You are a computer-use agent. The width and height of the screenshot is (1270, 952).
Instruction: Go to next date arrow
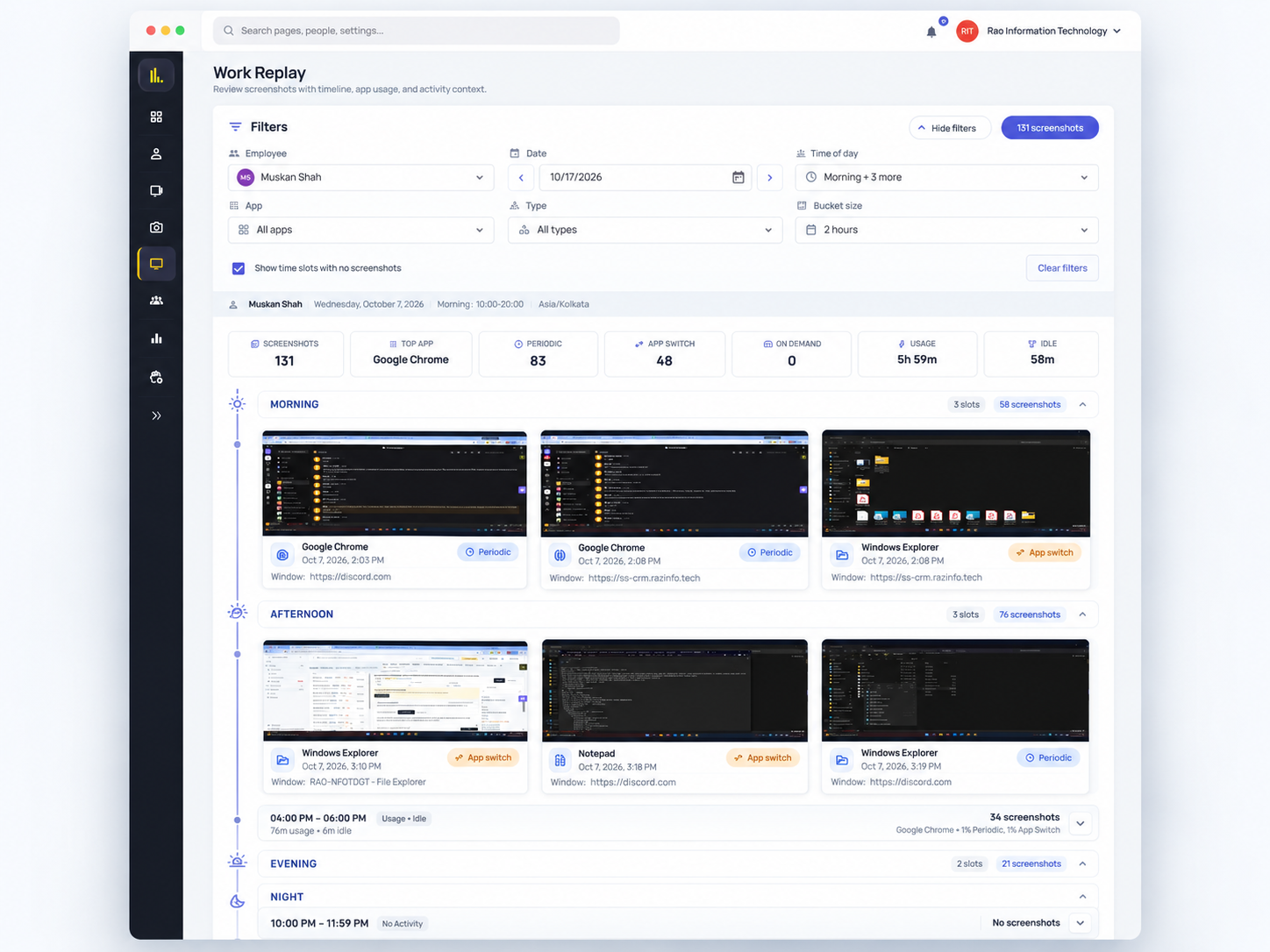click(x=770, y=177)
